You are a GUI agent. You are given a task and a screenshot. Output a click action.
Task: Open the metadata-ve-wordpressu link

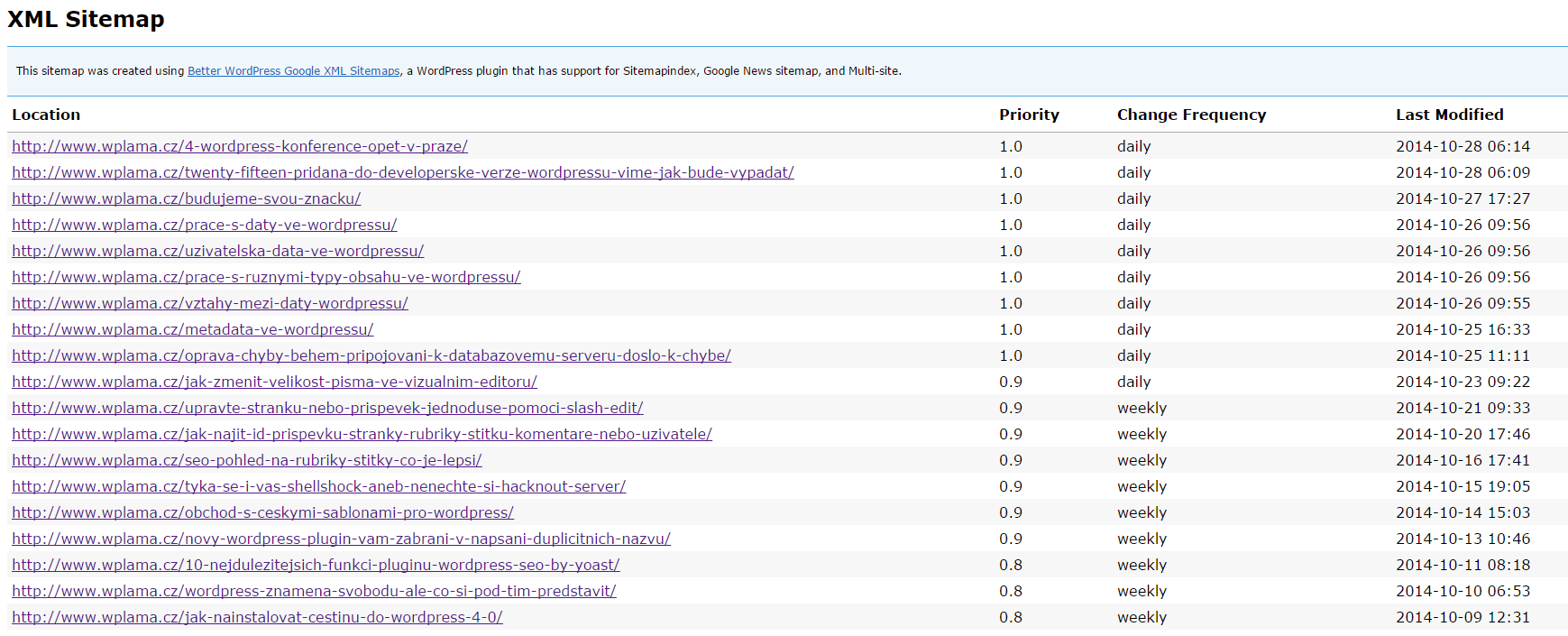(x=193, y=329)
